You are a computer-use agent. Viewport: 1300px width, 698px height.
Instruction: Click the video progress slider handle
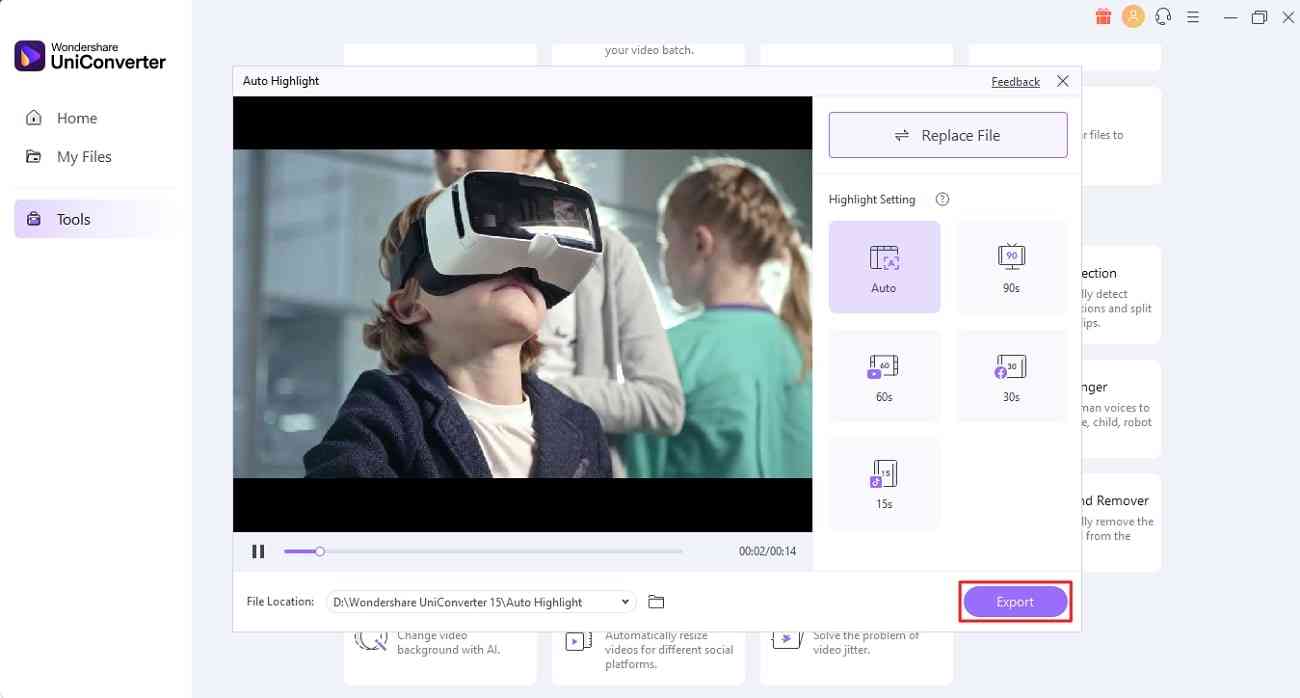tap(320, 551)
